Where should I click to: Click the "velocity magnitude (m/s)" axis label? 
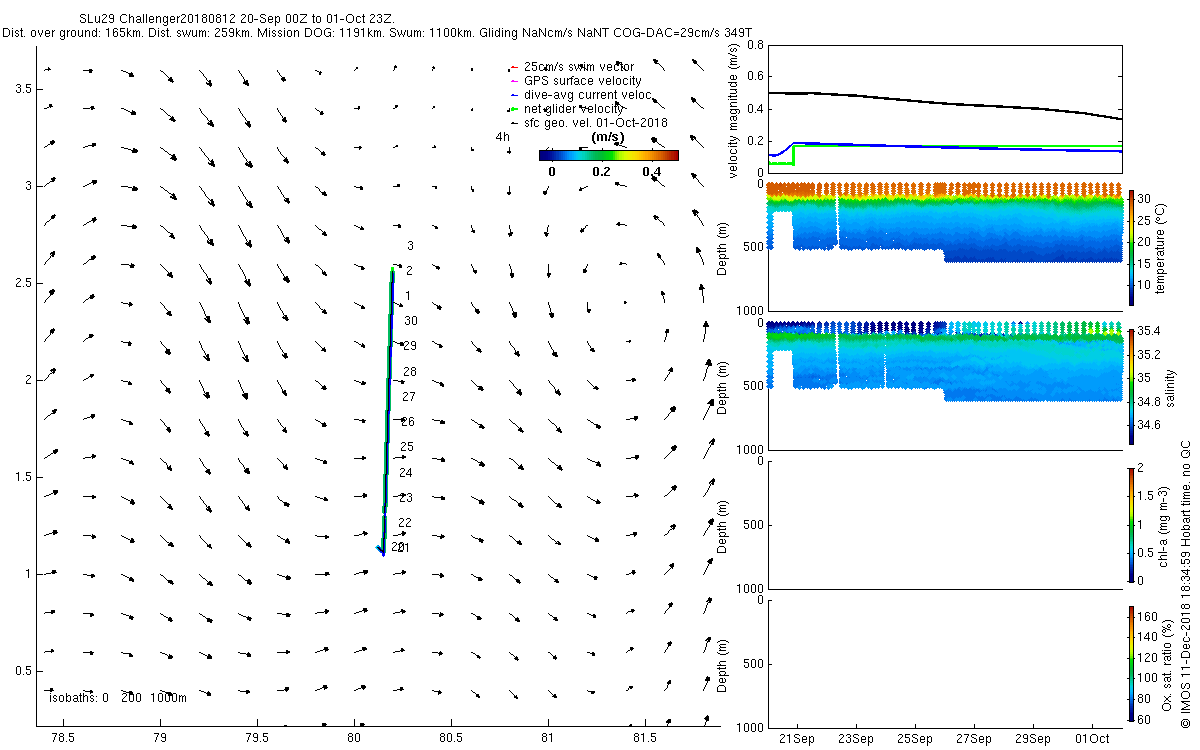735,113
